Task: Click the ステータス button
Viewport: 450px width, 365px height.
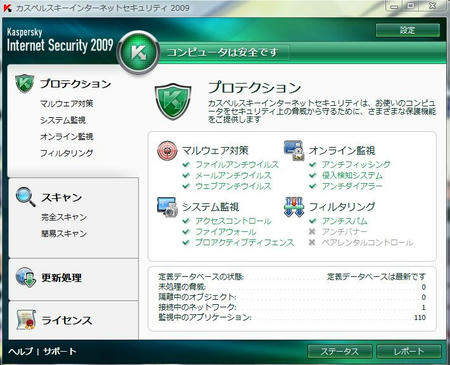Action: pos(340,351)
